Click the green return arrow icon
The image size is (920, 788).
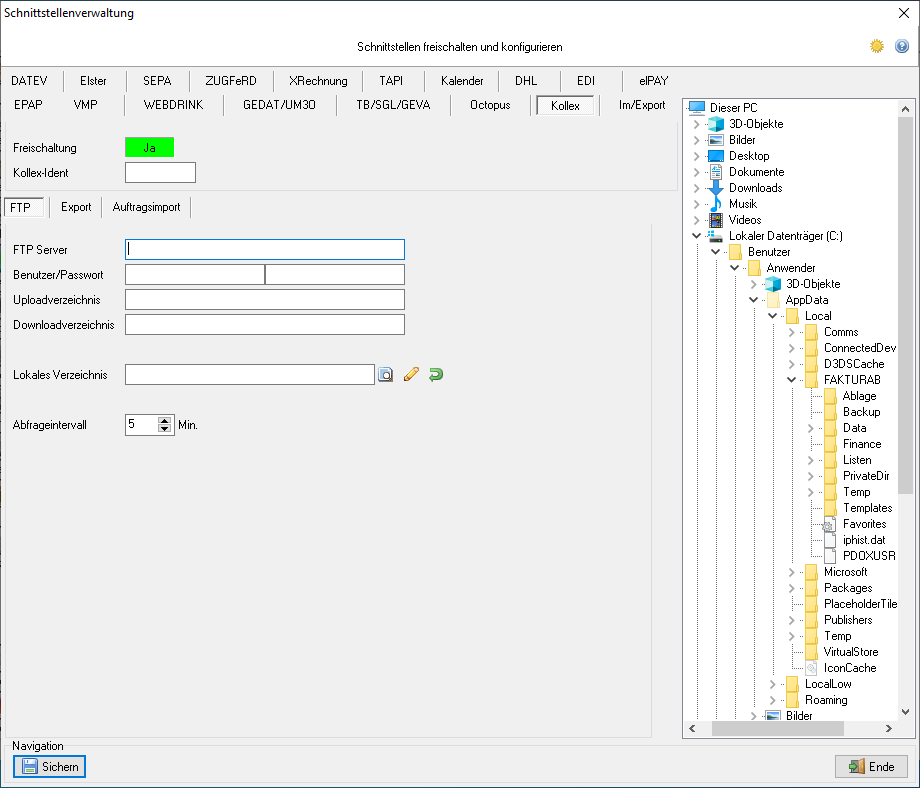pos(435,375)
